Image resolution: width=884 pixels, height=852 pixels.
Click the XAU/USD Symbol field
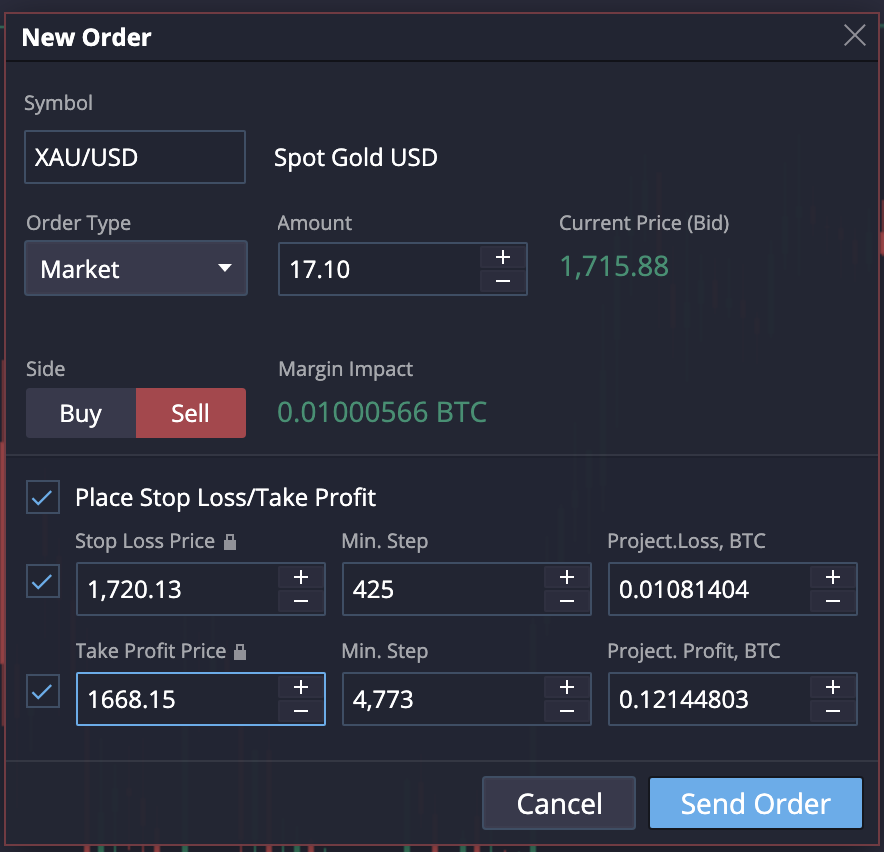click(135, 158)
